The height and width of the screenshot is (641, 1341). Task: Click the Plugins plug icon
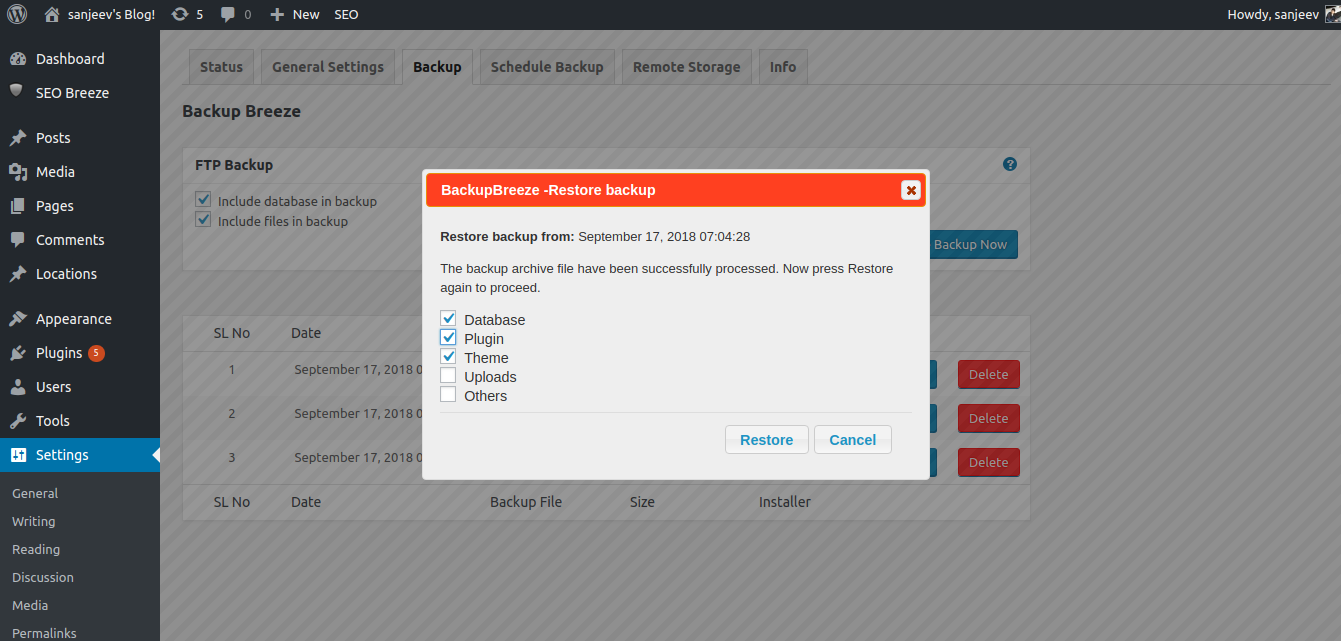click(17, 353)
